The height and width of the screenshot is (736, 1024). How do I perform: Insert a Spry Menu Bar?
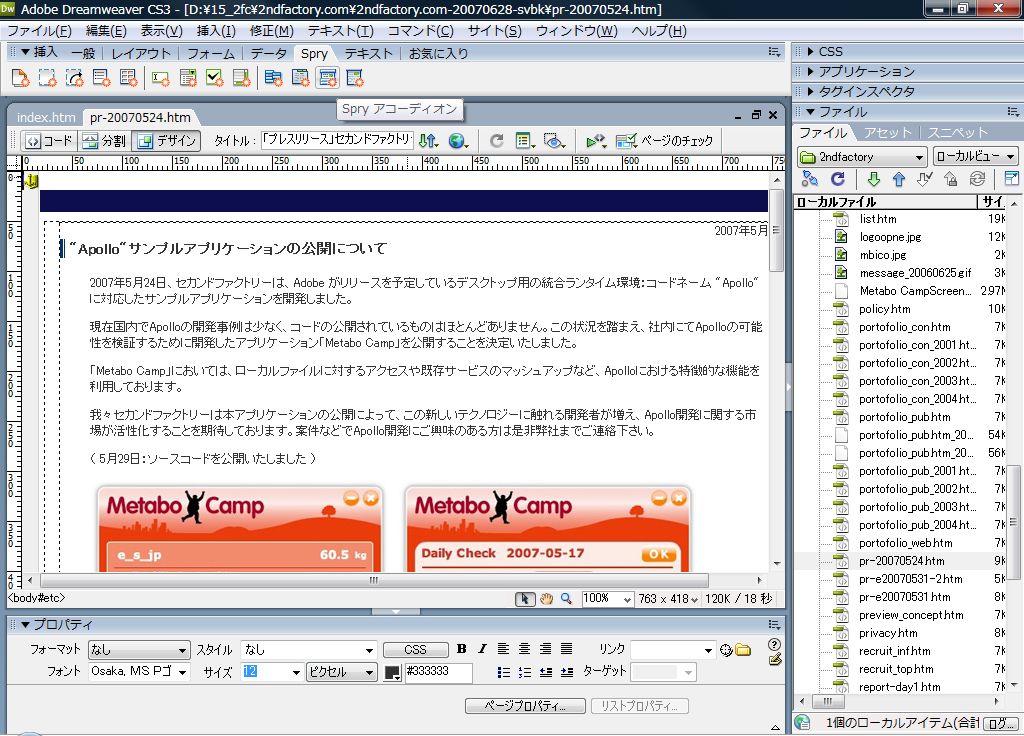tap(274, 78)
